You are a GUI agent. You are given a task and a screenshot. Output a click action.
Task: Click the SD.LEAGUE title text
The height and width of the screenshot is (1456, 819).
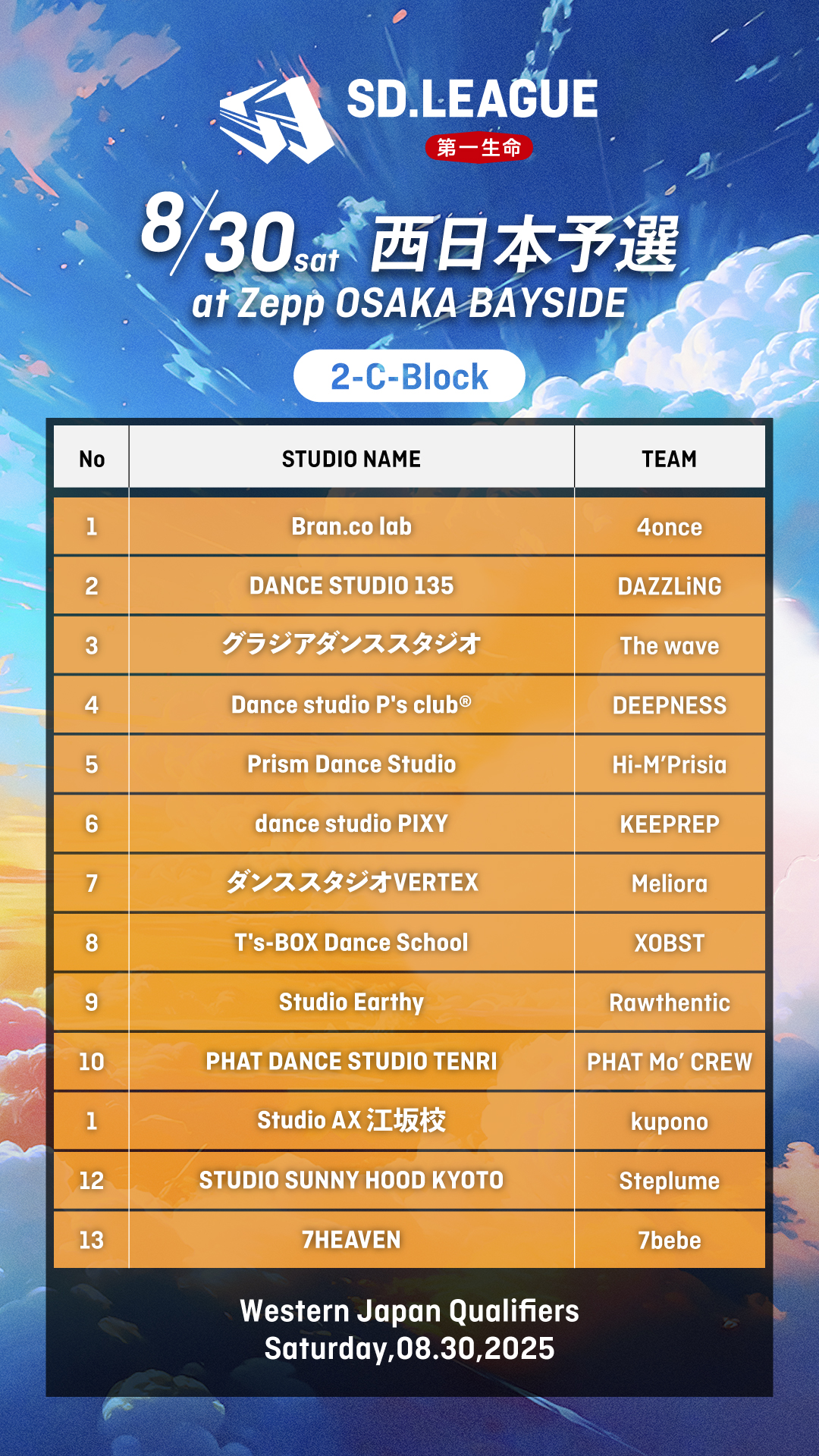click(x=472, y=99)
